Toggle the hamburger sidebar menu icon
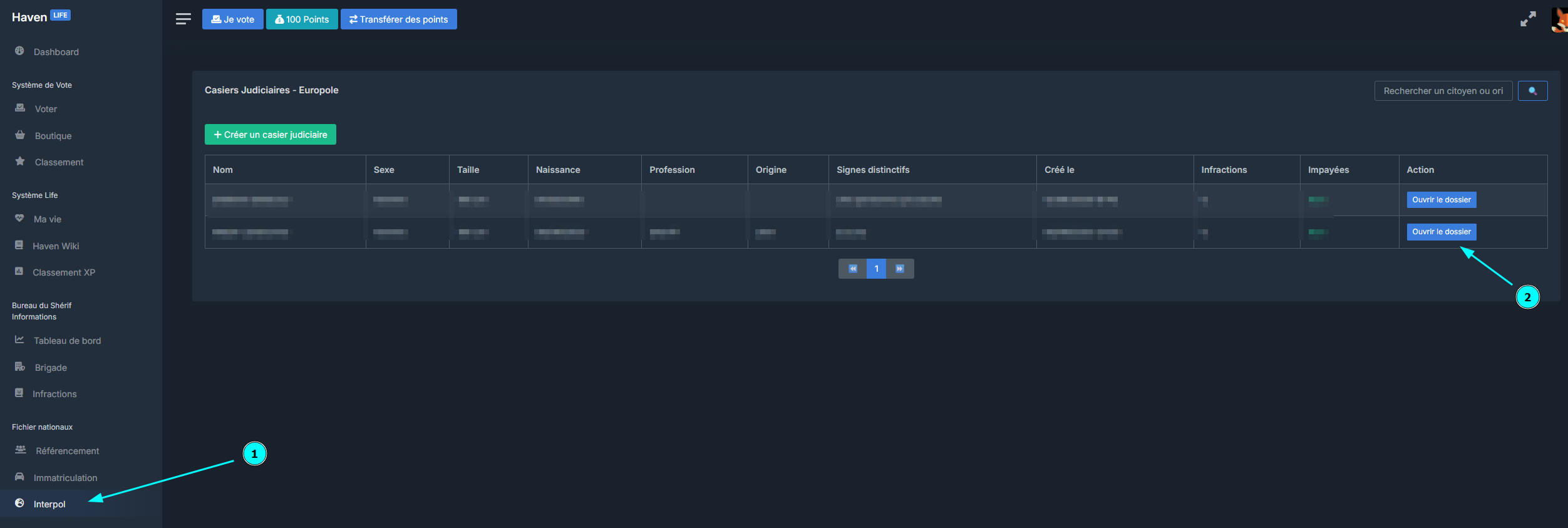1568x528 pixels. tap(183, 19)
